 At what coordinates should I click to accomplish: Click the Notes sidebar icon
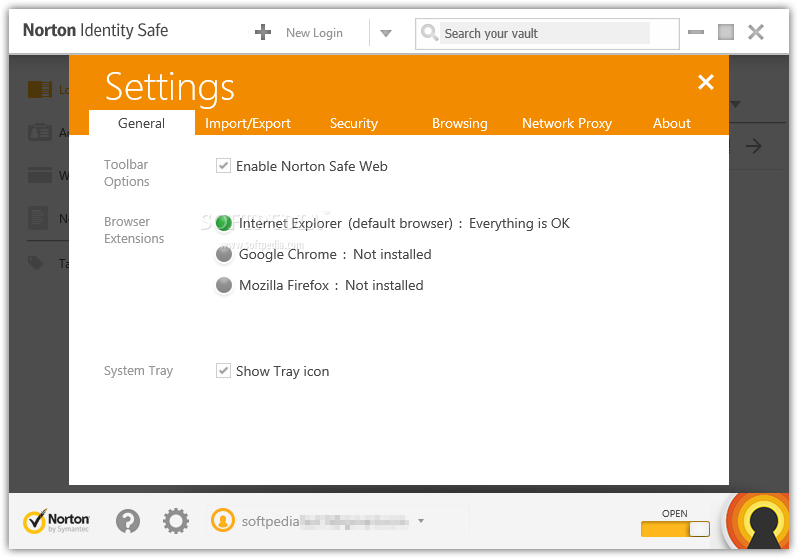coord(38,218)
